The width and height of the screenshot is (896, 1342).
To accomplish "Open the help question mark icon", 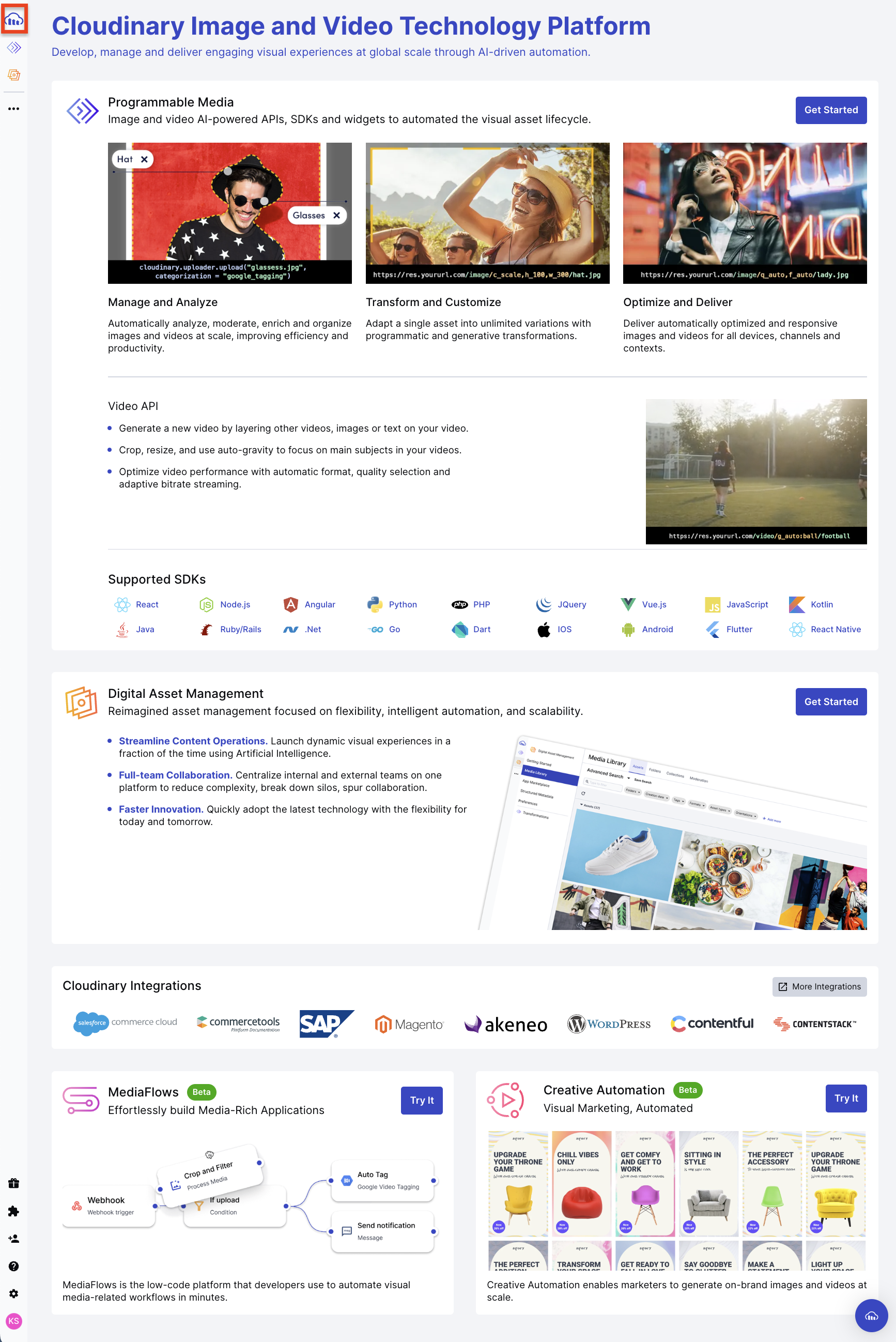I will [x=14, y=1266].
